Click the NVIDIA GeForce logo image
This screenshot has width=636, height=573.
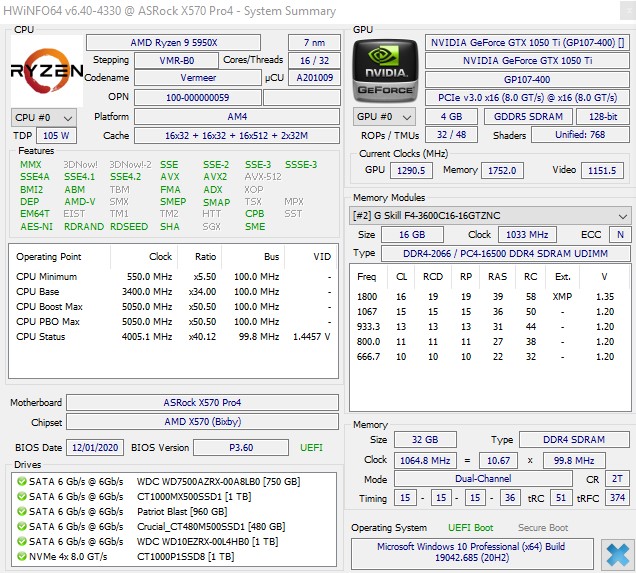point(385,71)
